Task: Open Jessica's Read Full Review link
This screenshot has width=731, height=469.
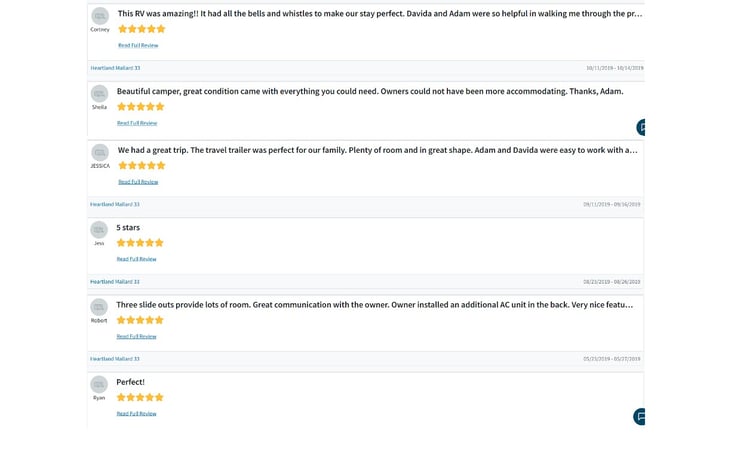Action: [x=138, y=182]
